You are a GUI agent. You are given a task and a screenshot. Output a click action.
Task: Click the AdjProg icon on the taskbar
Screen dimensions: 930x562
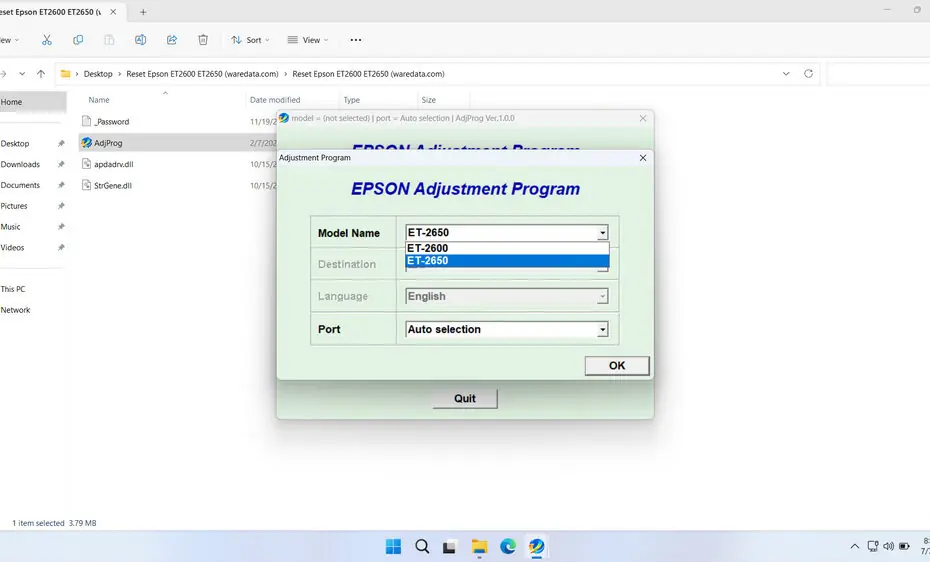pos(537,546)
